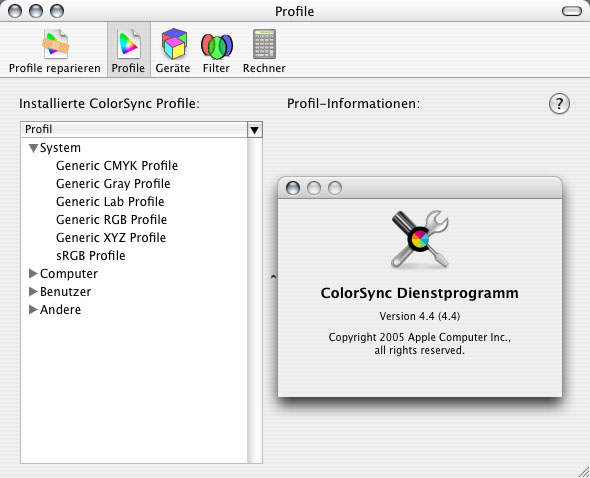Expand the Andere tree group
The height and width of the screenshot is (478, 590).
click(33, 309)
